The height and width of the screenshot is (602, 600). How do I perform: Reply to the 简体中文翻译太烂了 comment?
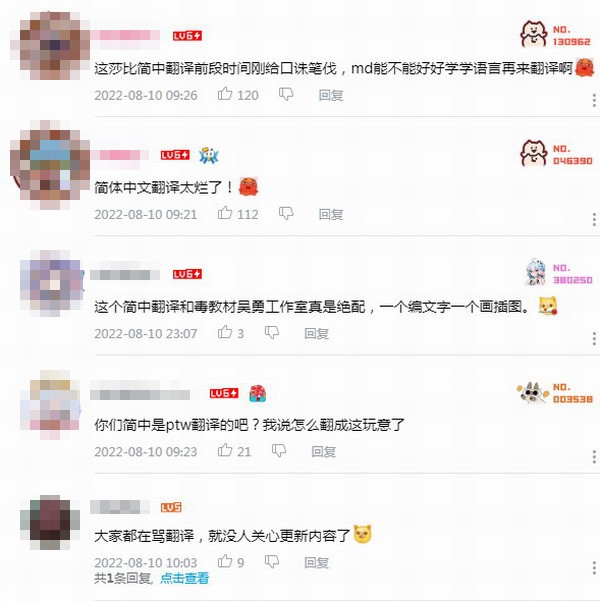[x=331, y=214]
